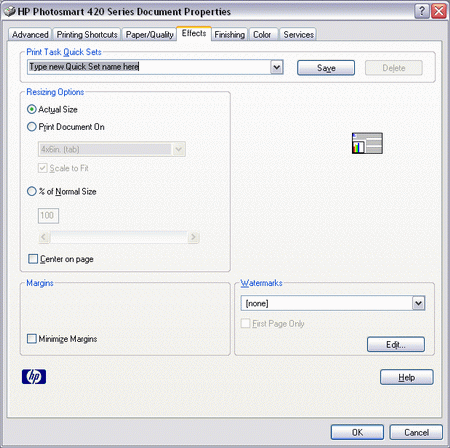Click the printer icon in title bar
450x448 pixels.
point(9,11)
